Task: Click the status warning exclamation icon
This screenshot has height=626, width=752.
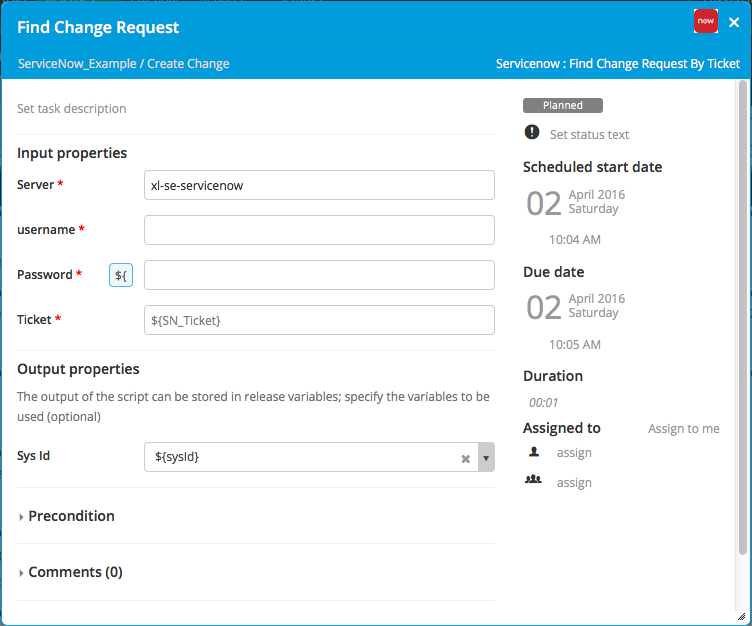Action: [x=532, y=132]
